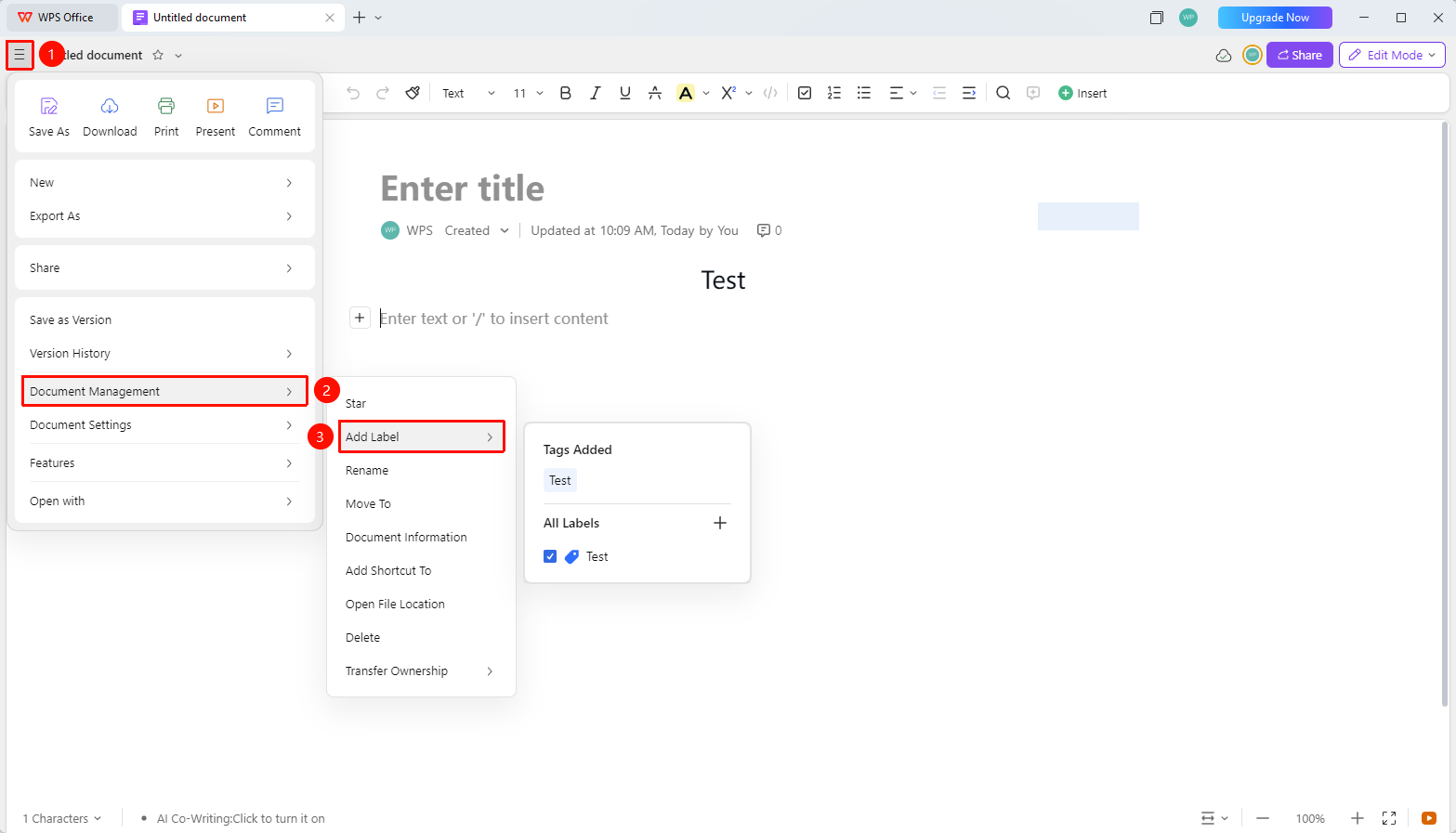Open the Created dropdown under title
1456x833 pixels.
click(477, 230)
